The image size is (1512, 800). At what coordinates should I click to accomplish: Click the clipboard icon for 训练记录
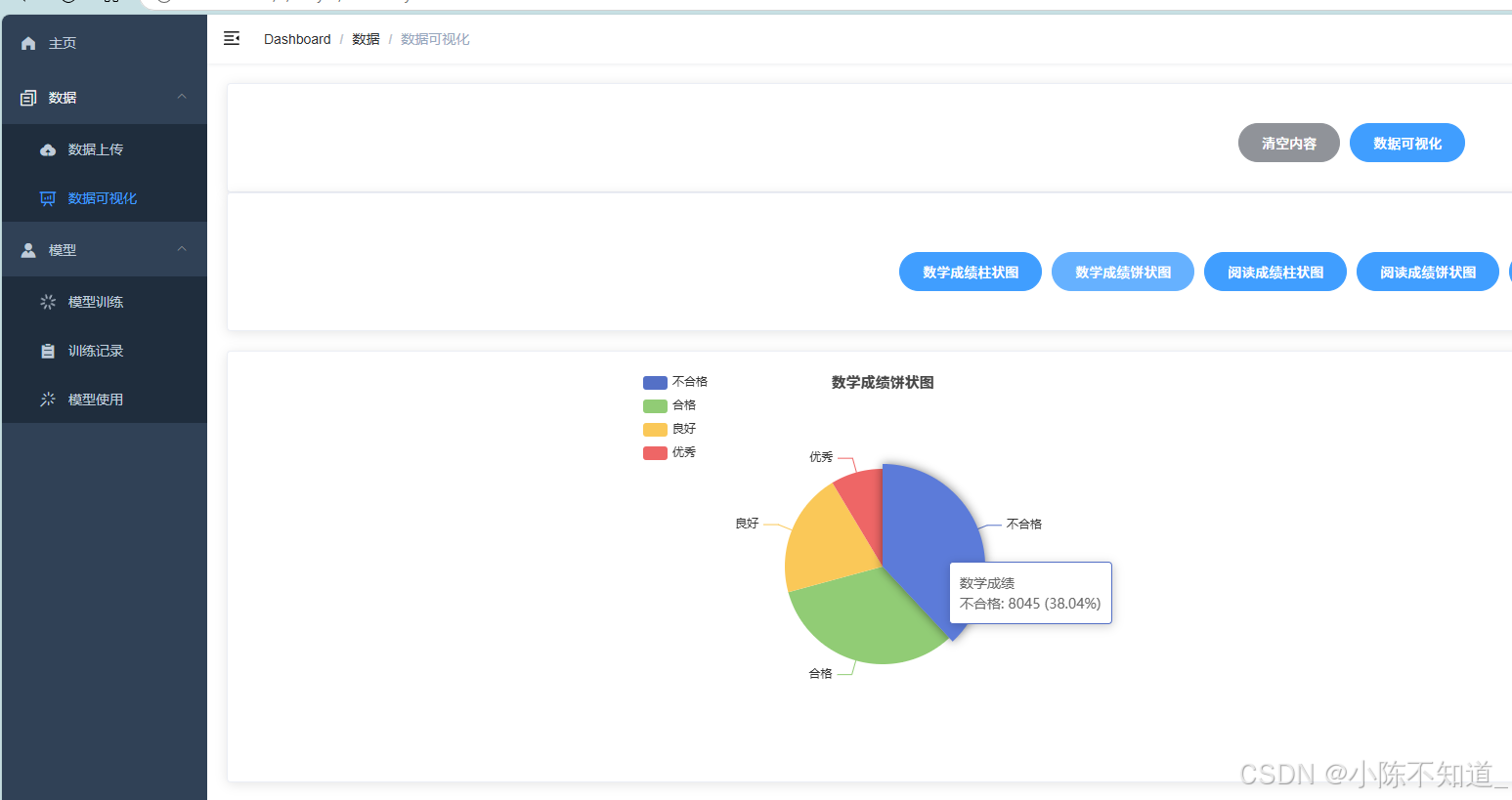pos(48,351)
